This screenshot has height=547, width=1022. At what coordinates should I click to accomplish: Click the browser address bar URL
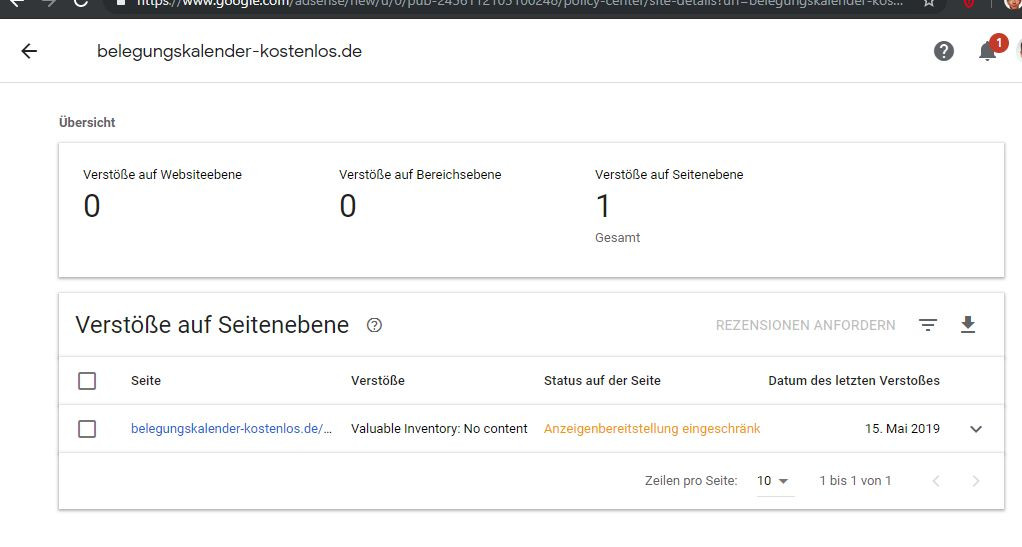tap(500, 3)
